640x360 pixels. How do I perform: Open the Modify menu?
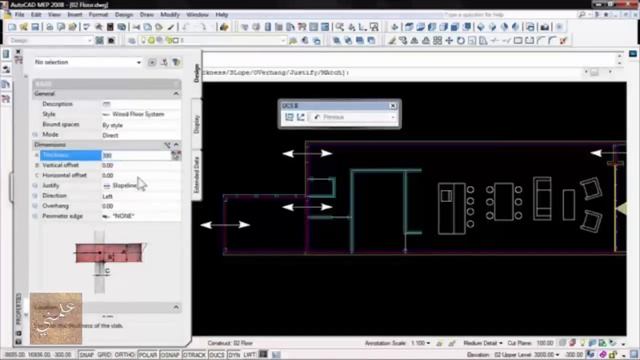(x=170, y=15)
